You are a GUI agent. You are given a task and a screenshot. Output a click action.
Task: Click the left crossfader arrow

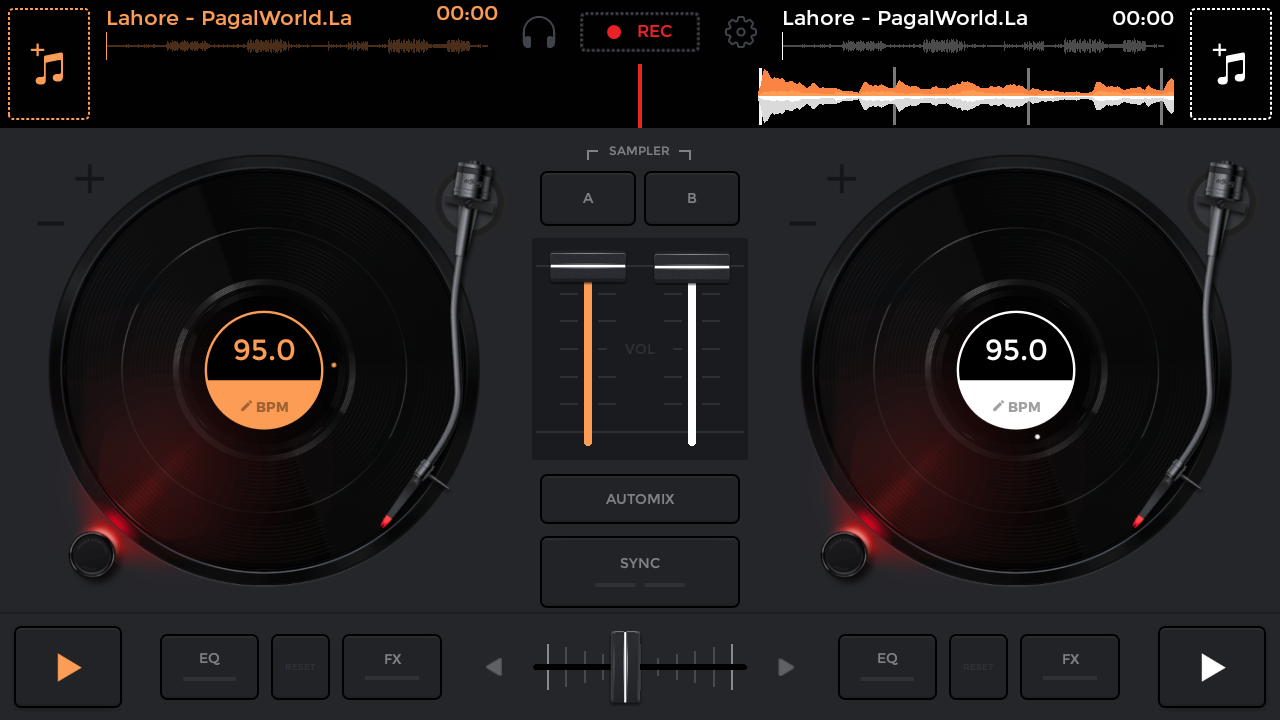pos(494,667)
